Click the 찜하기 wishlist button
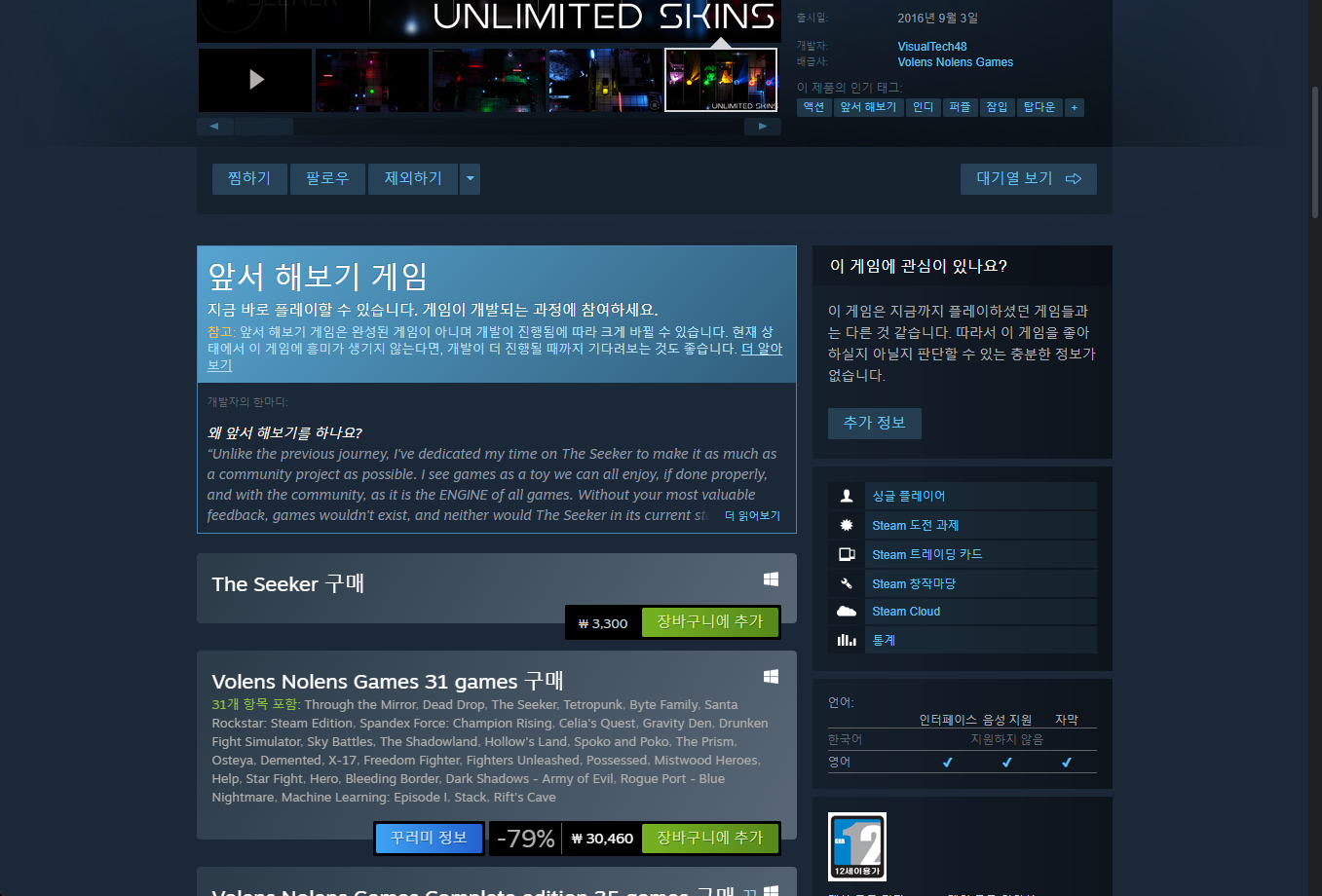 (249, 179)
